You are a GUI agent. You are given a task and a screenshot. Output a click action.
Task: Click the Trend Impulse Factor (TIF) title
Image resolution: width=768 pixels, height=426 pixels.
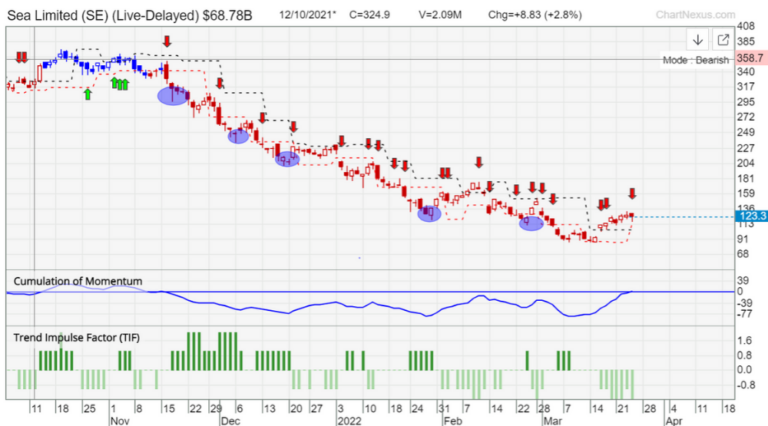76,337
